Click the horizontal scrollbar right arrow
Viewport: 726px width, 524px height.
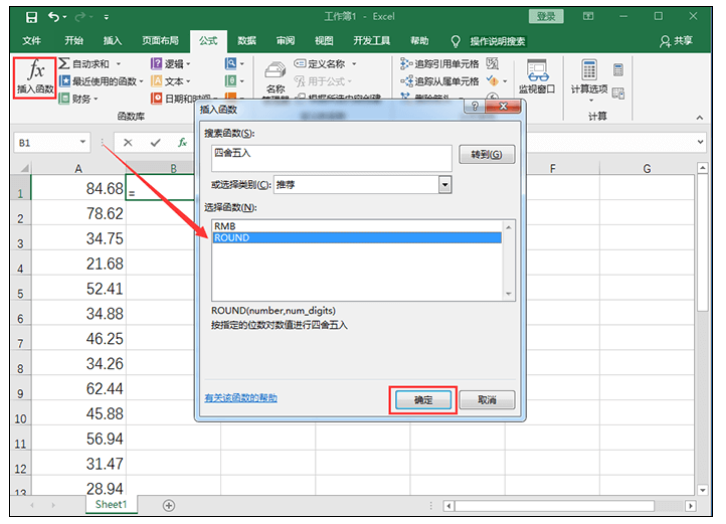[690, 506]
